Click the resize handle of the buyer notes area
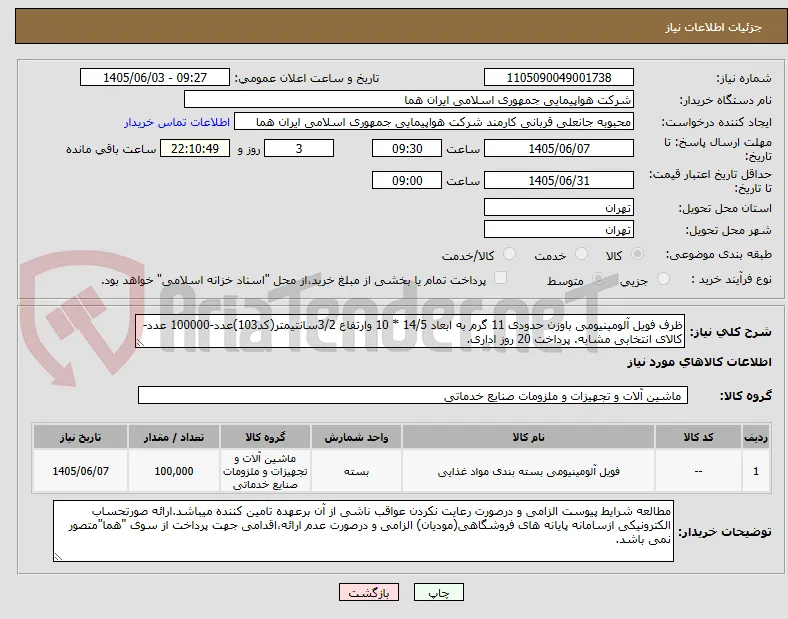The image size is (788, 619). tap(58, 557)
